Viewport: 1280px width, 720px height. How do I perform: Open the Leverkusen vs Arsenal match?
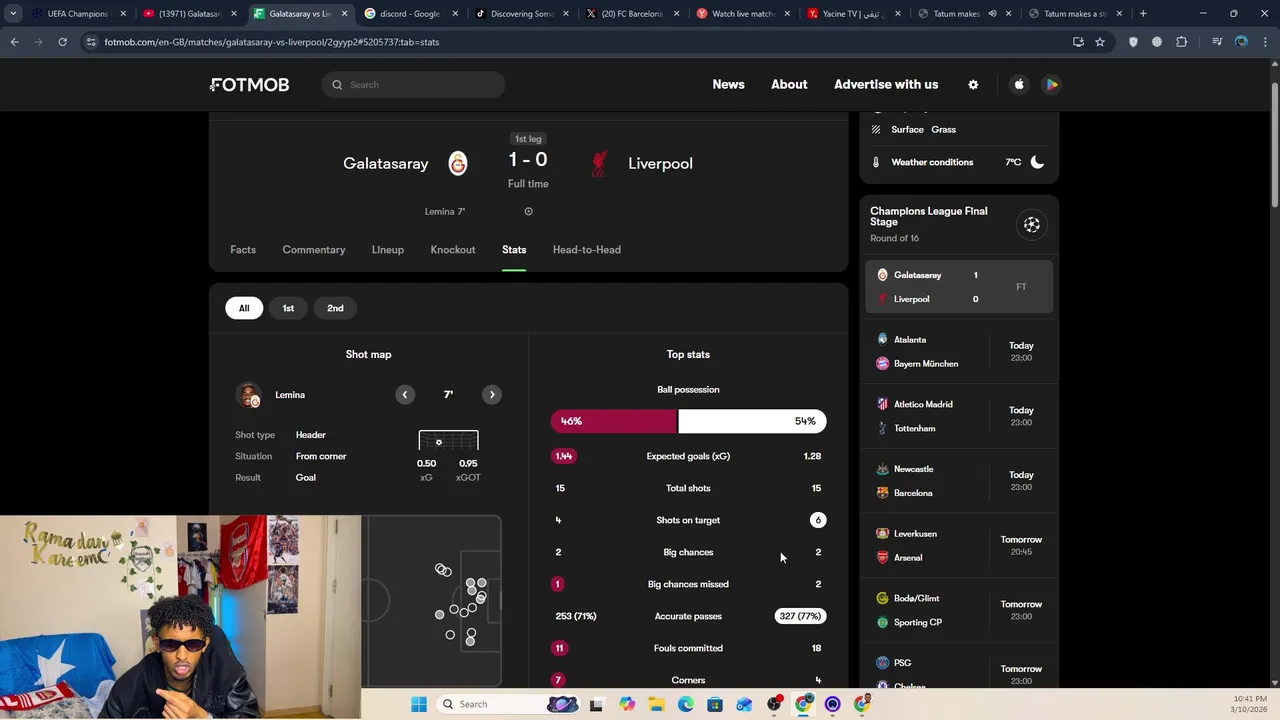point(959,546)
